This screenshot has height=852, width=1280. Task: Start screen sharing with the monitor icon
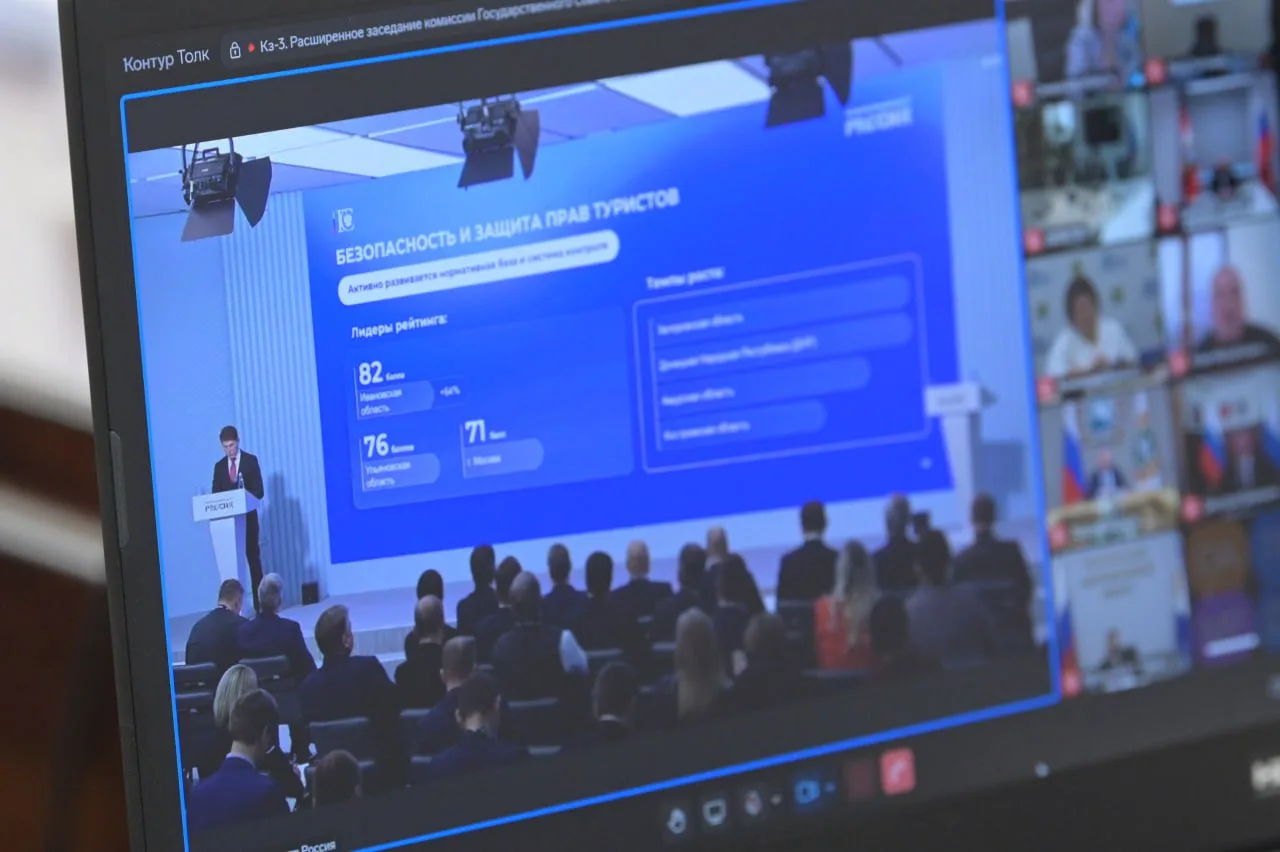coord(713,812)
